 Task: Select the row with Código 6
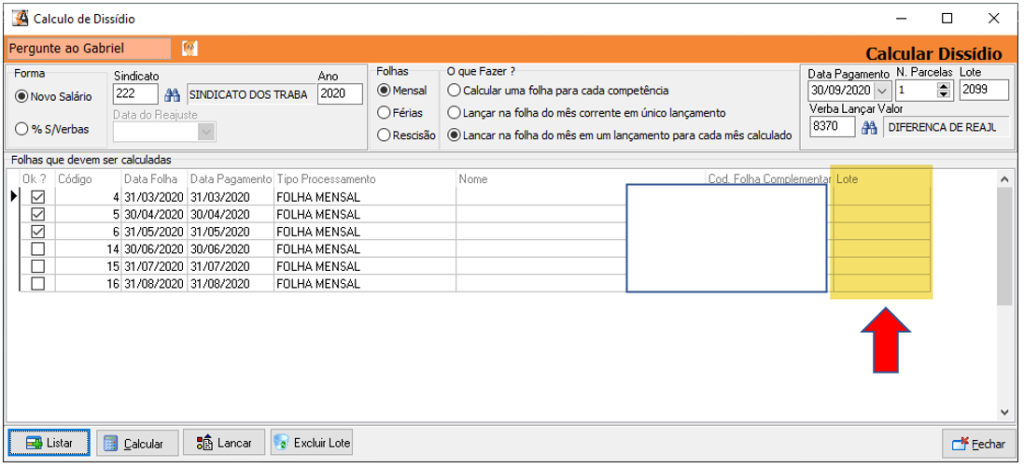pyautogui.click(x=474, y=231)
